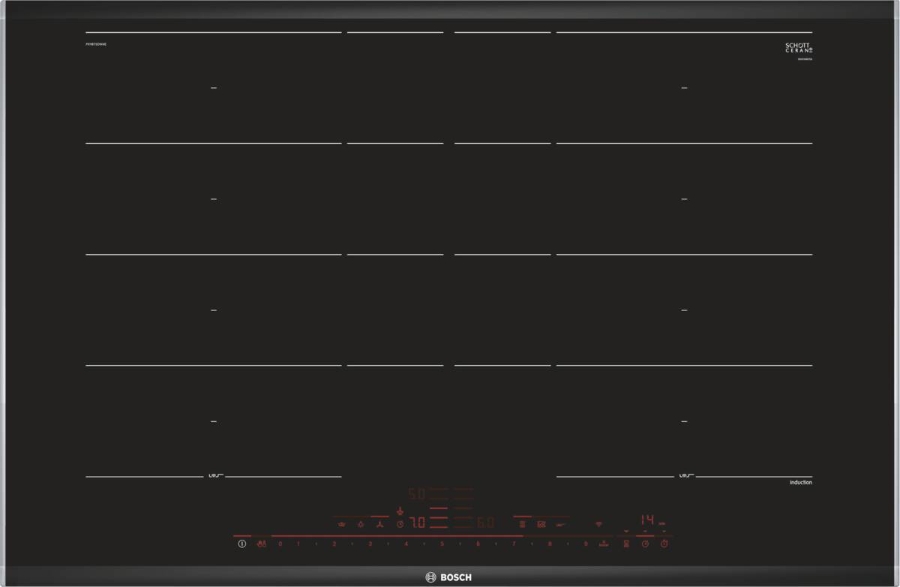Tap the SCHOTT CERAN logo at top right
The height and width of the screenshot is (587, 900).
click(799, 48)
